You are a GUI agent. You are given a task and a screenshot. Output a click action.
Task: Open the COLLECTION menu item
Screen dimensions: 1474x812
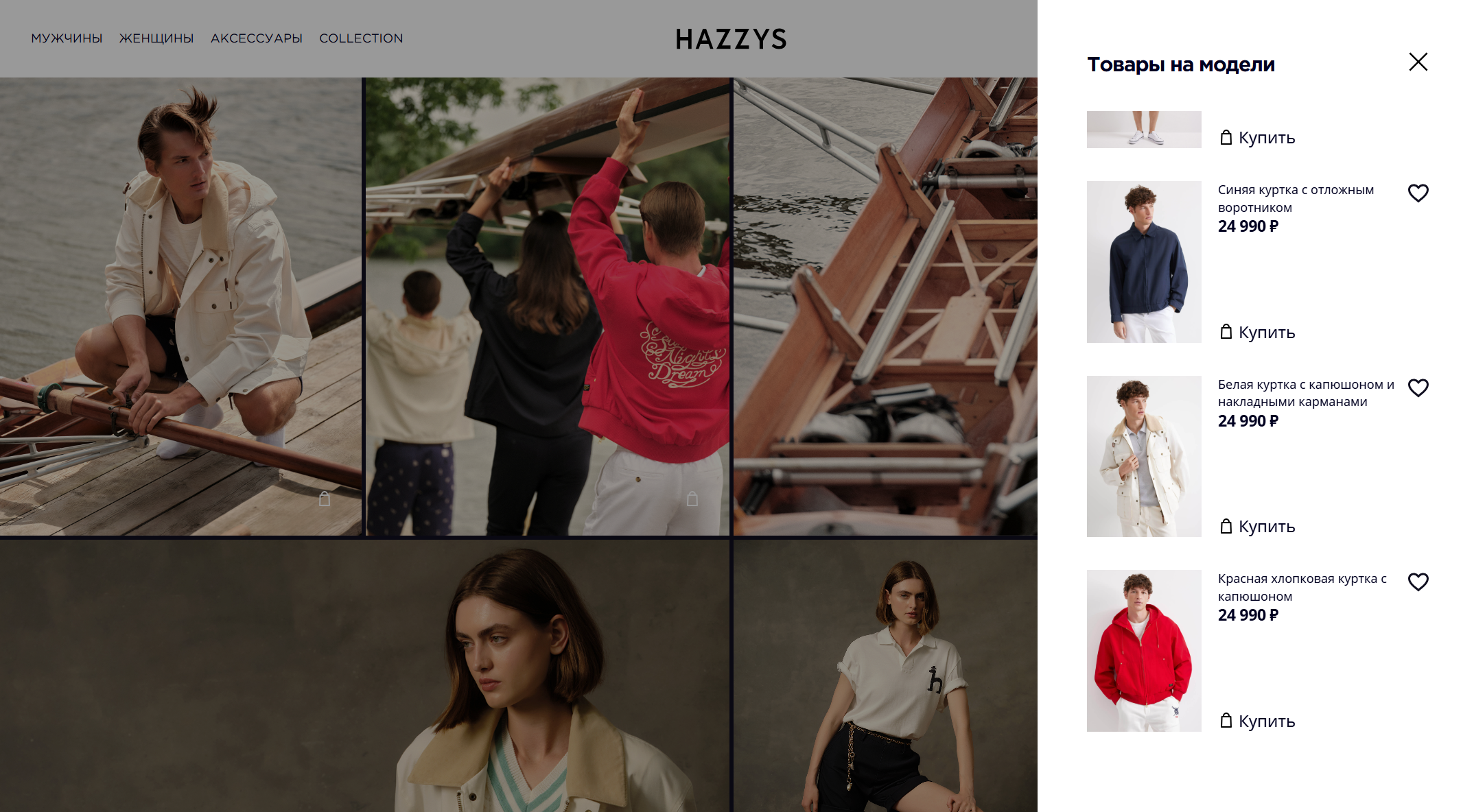pos(361,38)
